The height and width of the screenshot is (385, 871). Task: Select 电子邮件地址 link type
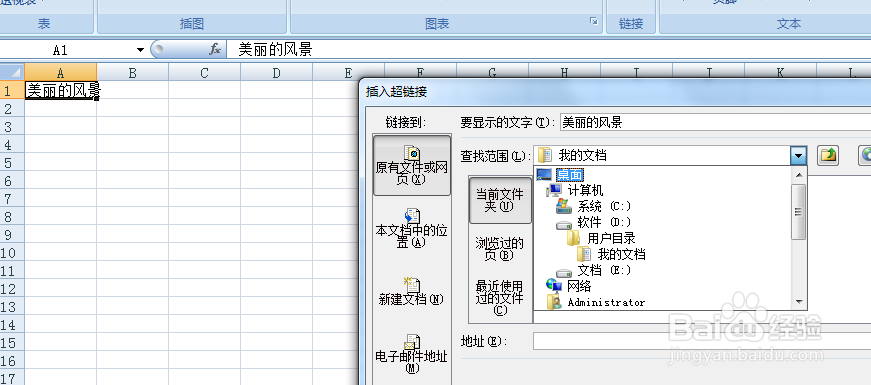click(412, 353)
